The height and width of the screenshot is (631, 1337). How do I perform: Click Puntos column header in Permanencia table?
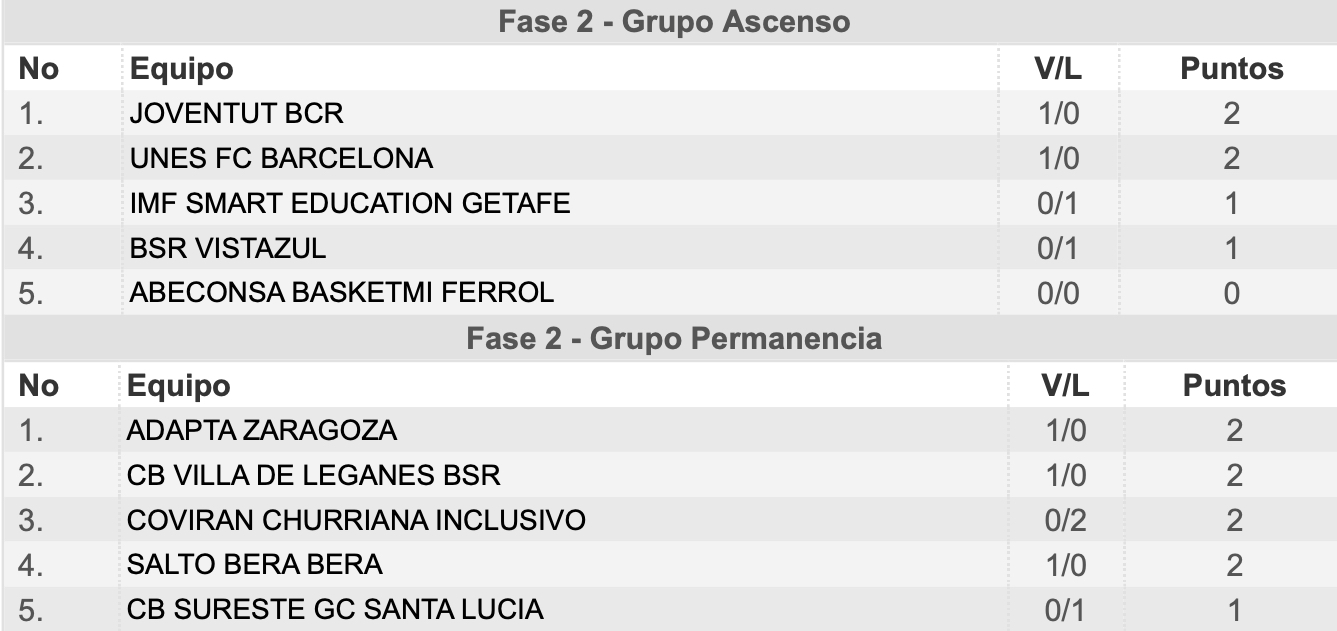click(1235, 386)
